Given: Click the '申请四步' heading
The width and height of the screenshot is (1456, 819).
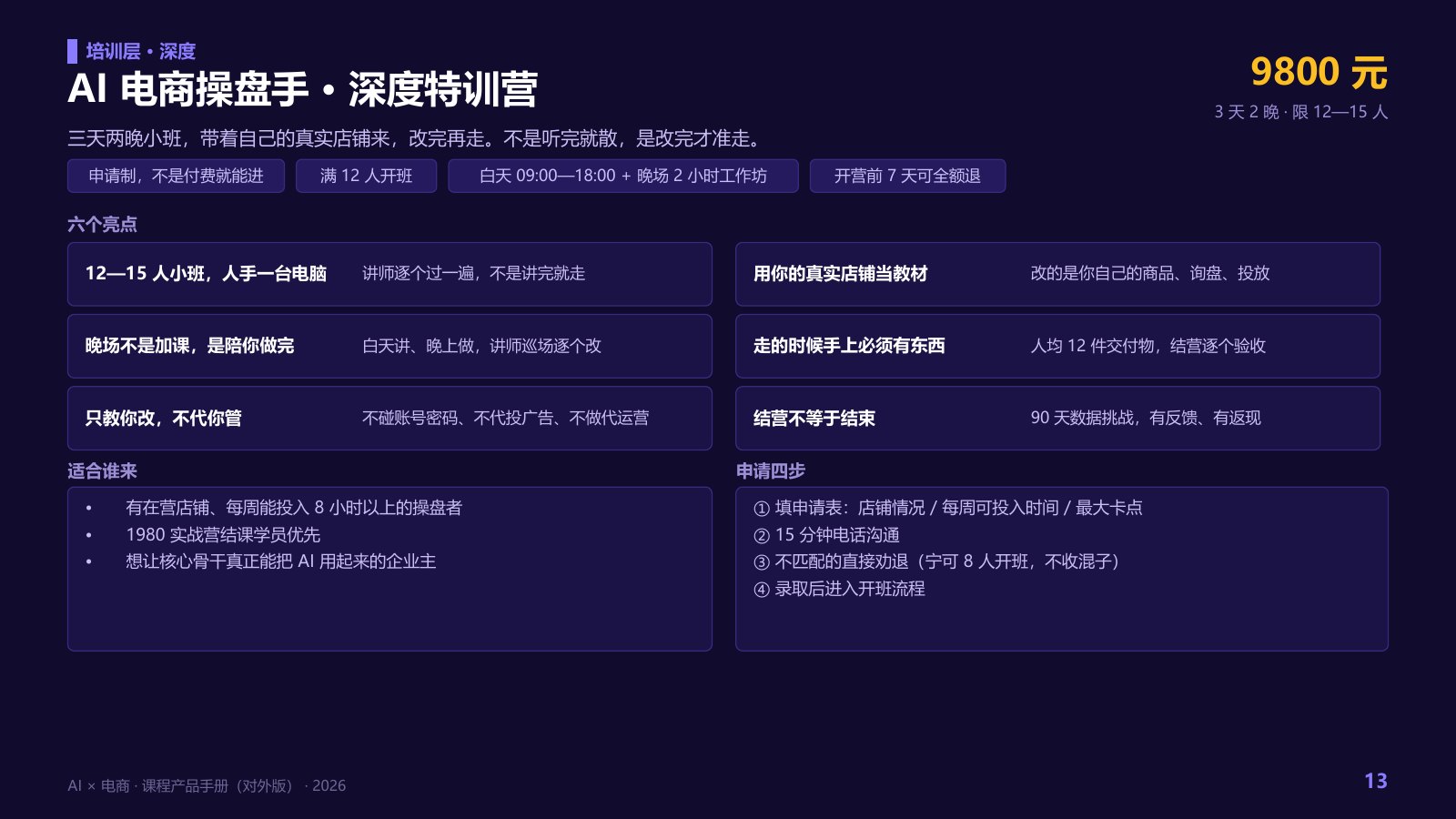Looking at the screenshot, I should [770, 470].
